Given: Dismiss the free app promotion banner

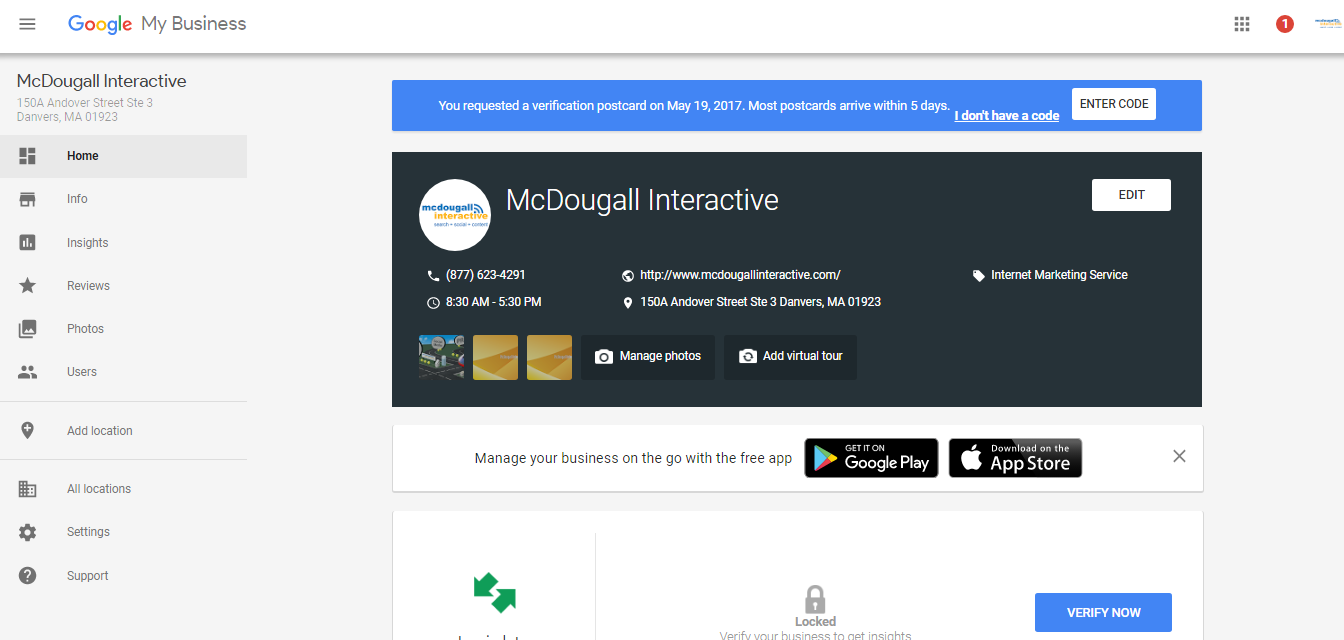Looking at the screenshot, I should pyautogui.click(x=1179, y=456).
